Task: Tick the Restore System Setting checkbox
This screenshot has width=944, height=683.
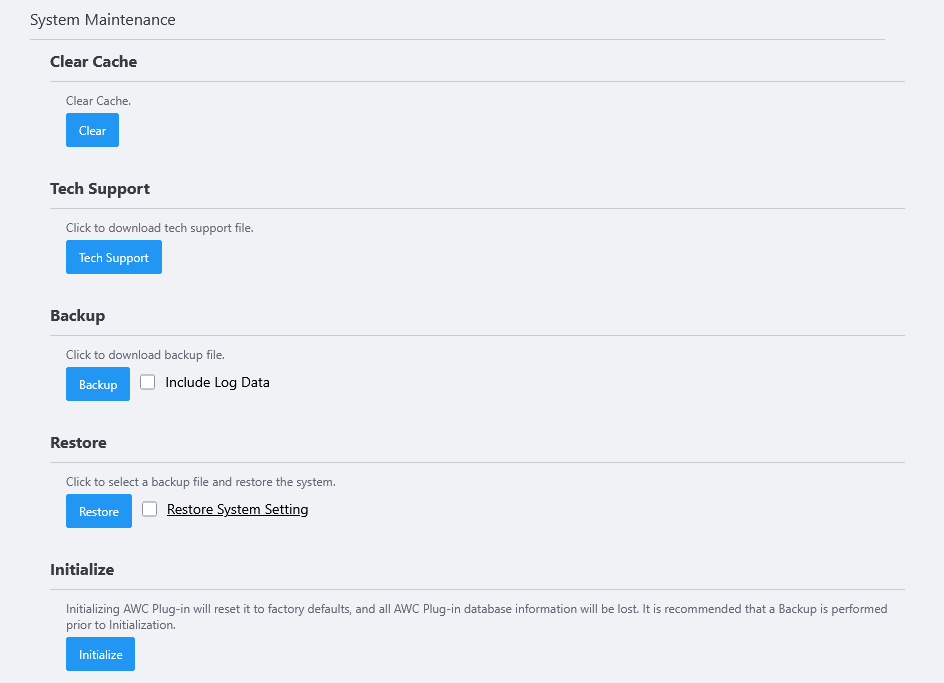Action: pyautogui.click(x=150, y=509)
